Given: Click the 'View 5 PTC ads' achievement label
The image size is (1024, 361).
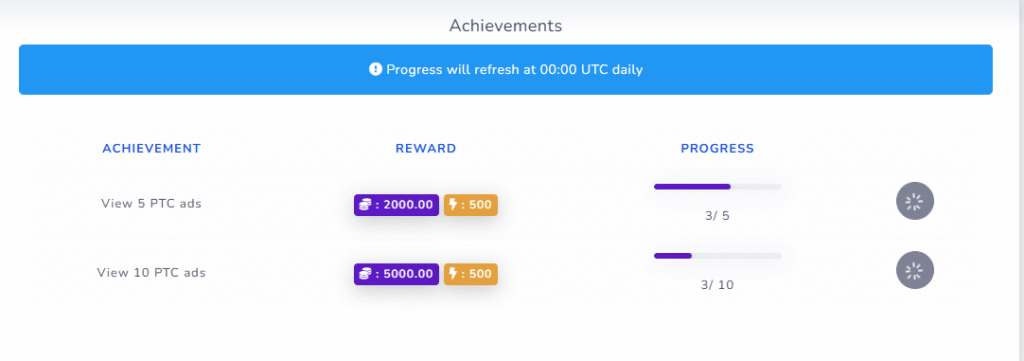Looking at the screenshot, I should (x=152, y=204).
